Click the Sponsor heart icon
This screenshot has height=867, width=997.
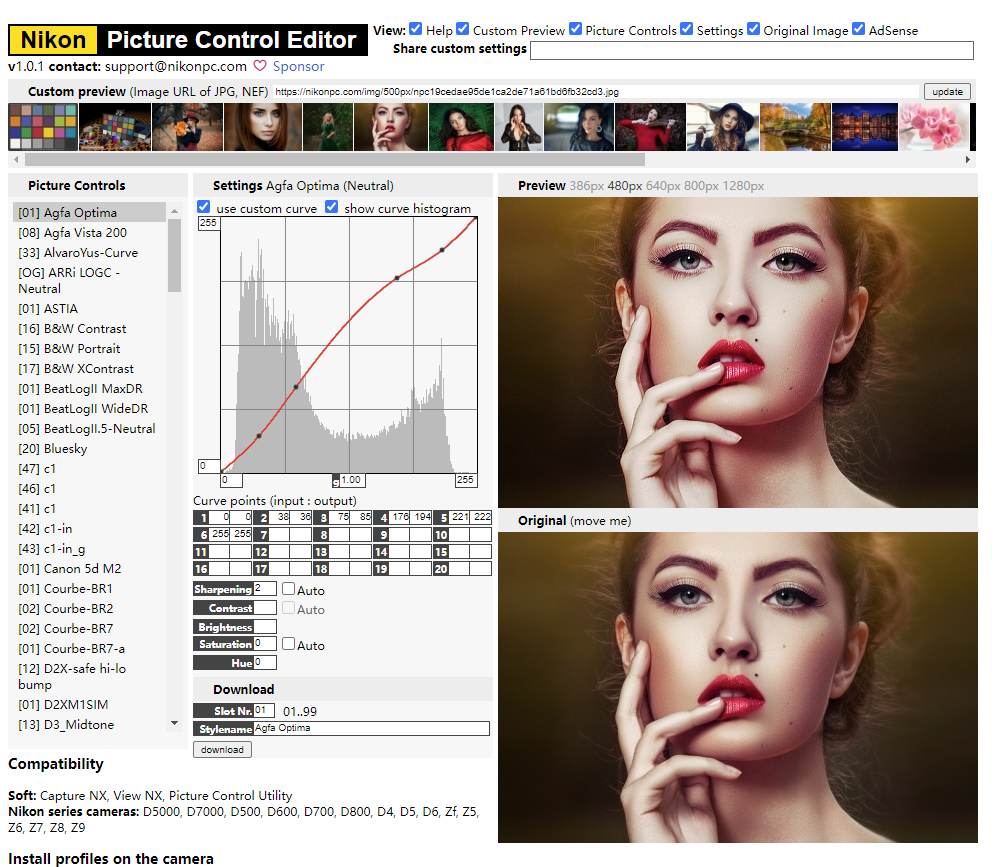pyautogui.click(x=260, y=65)
